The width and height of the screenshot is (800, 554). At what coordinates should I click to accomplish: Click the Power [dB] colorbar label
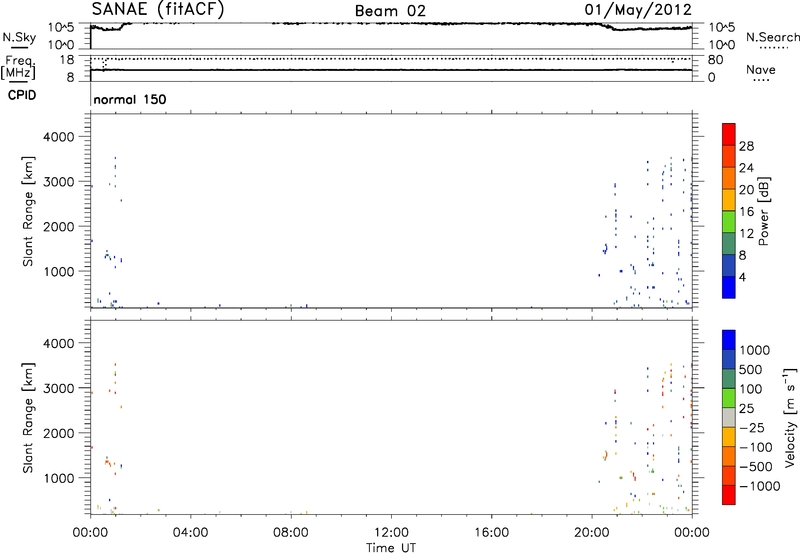[764, 211]
